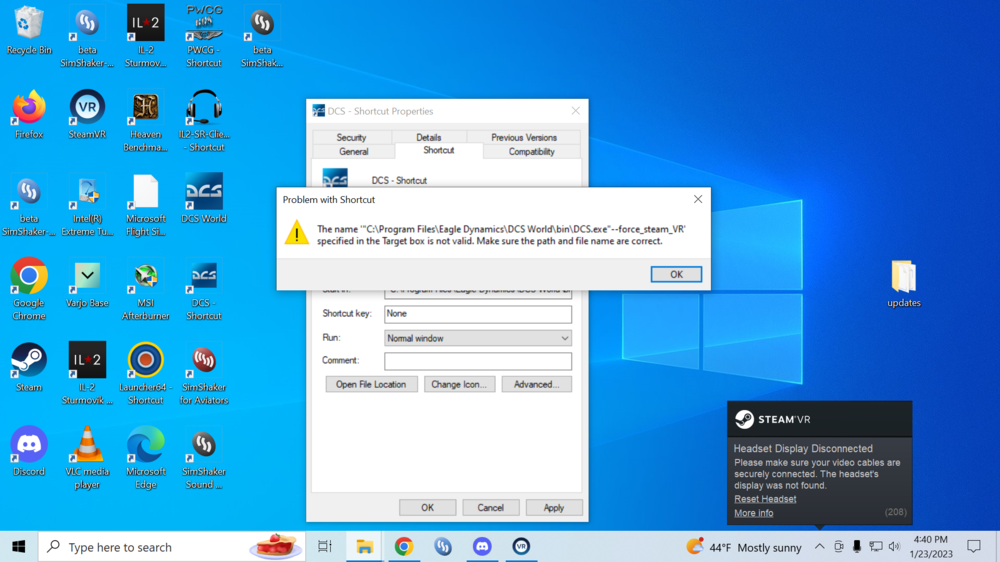Open the Task View taskbar button
The image size is (1000, 562).
325,547
